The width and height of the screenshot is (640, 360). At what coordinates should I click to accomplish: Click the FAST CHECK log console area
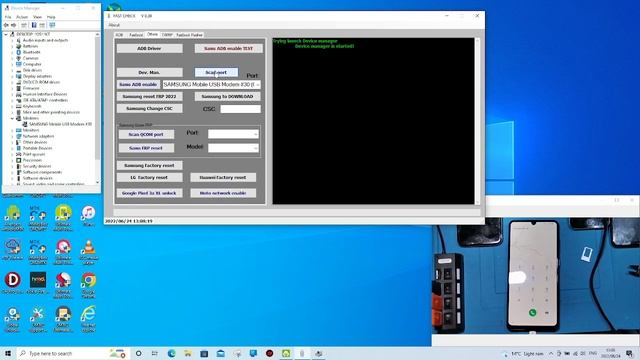click(373, 121)
